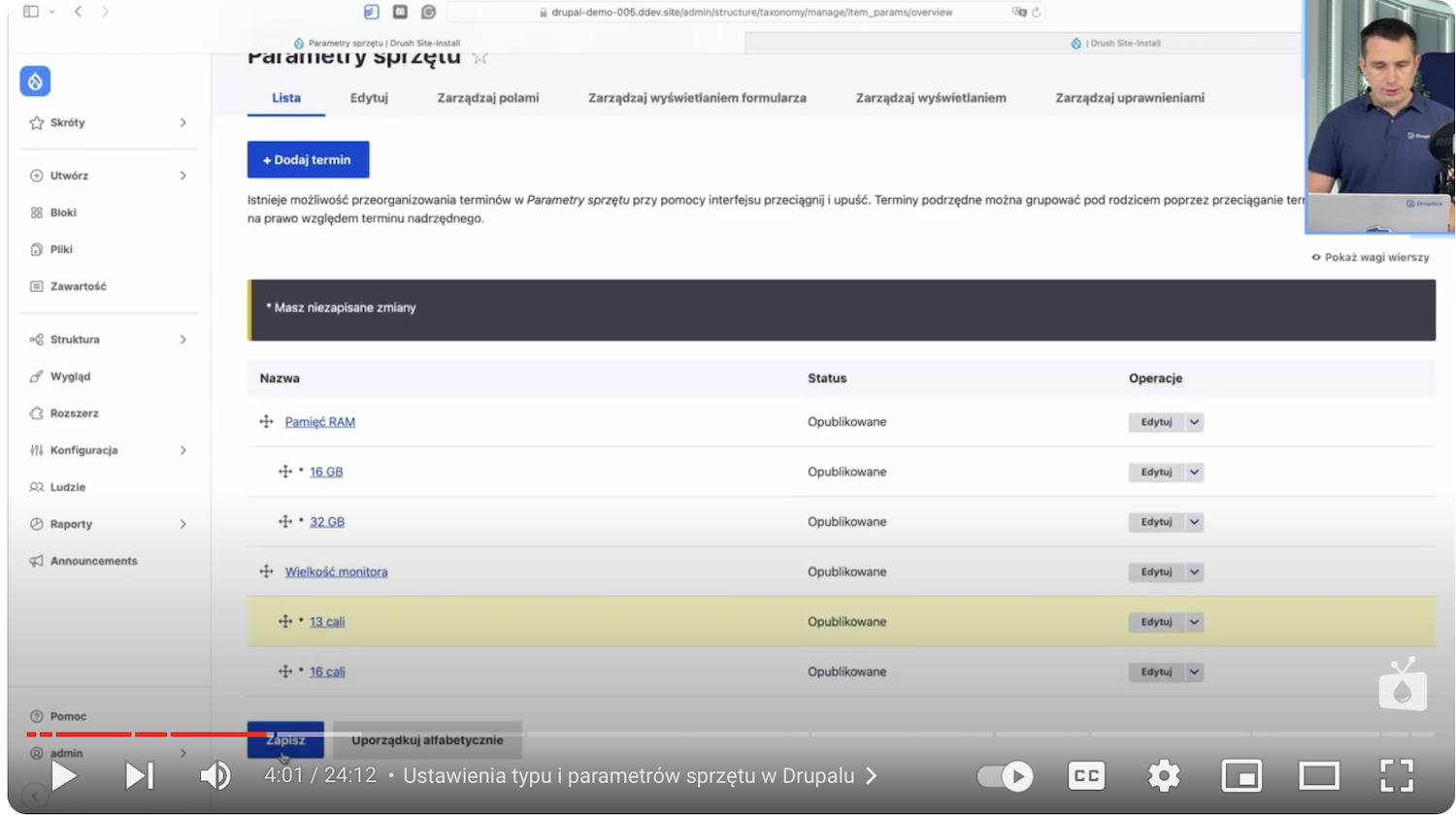Image resolution: width=1456 pixels, height=816 pixels.
Task: Play the video
Action: 64,776
